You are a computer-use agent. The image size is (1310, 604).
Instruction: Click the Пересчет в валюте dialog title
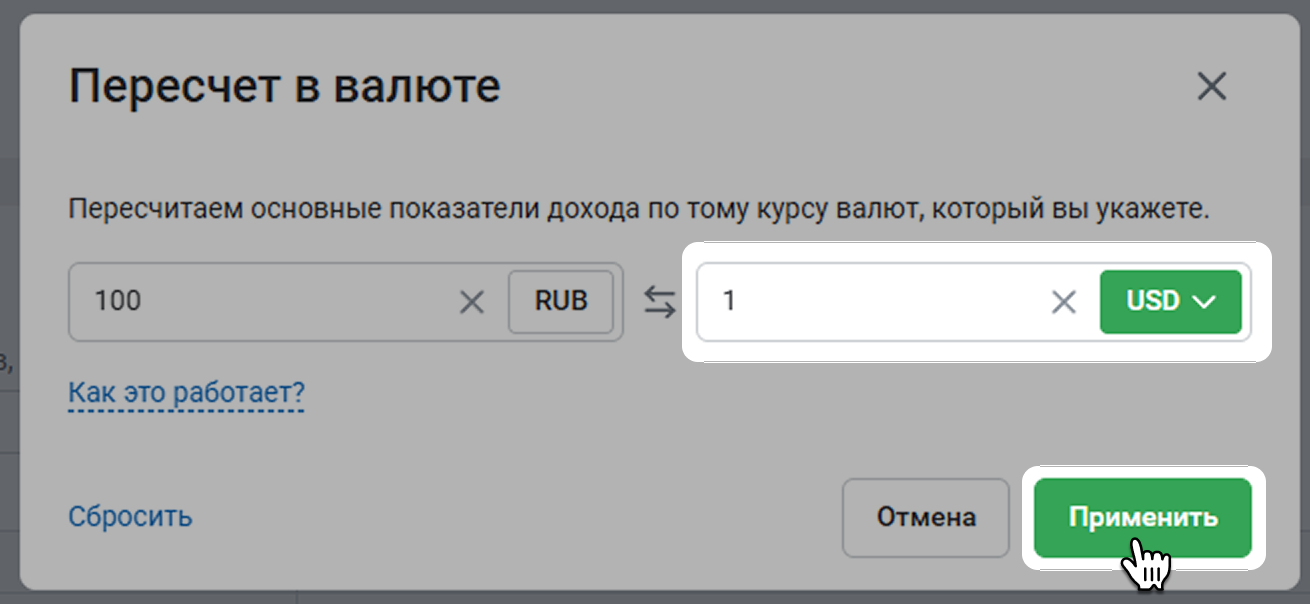pyautogui.click(x=284, y=88)
